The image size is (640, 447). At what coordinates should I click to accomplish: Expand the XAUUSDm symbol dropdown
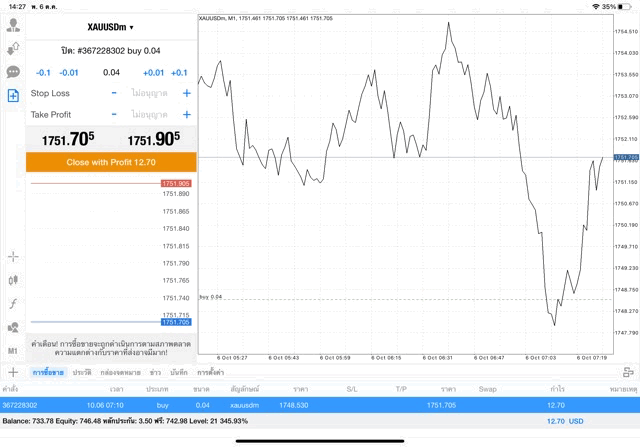click(x=110, y=28)
